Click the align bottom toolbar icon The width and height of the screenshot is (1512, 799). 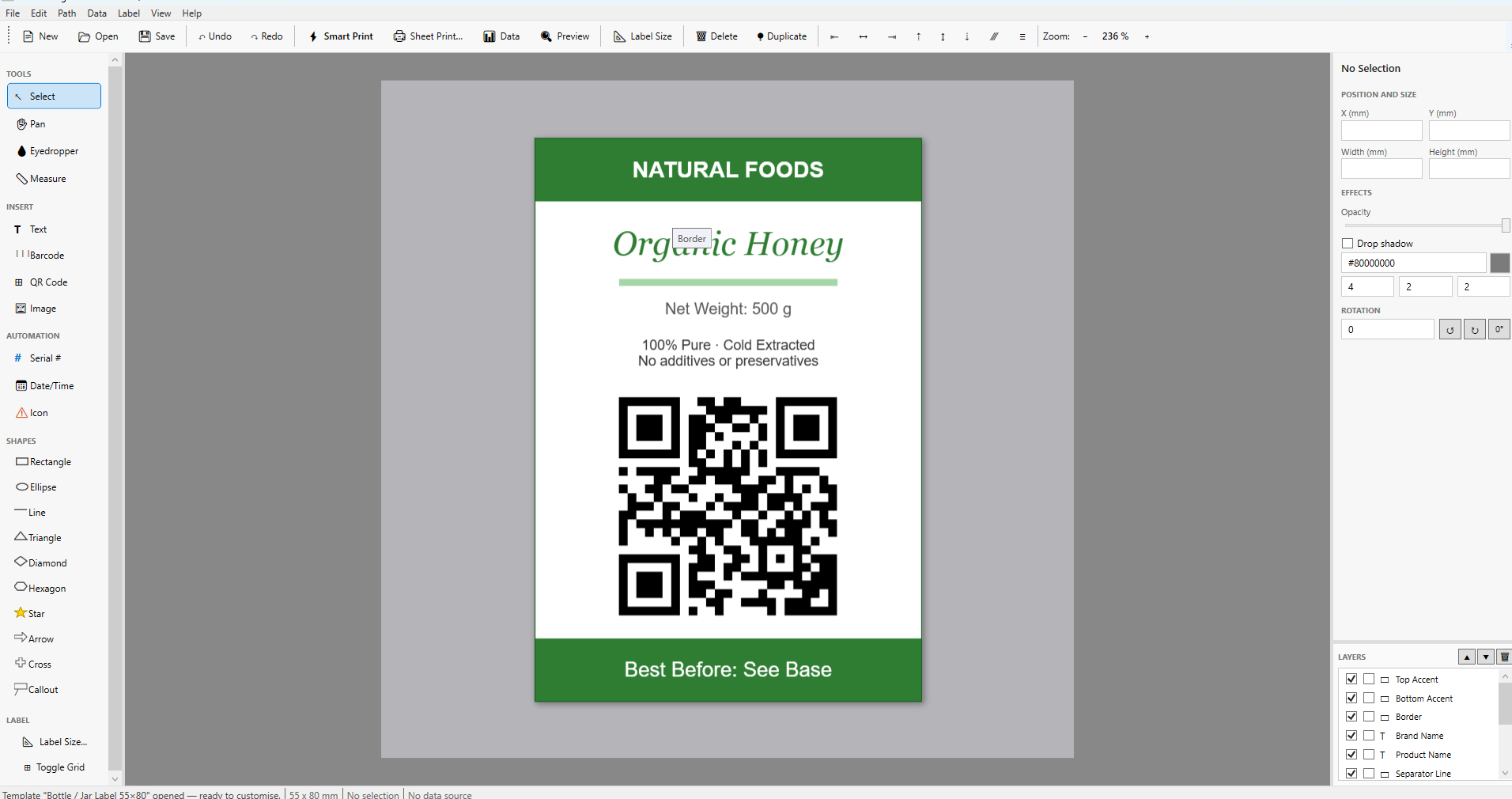966,36
